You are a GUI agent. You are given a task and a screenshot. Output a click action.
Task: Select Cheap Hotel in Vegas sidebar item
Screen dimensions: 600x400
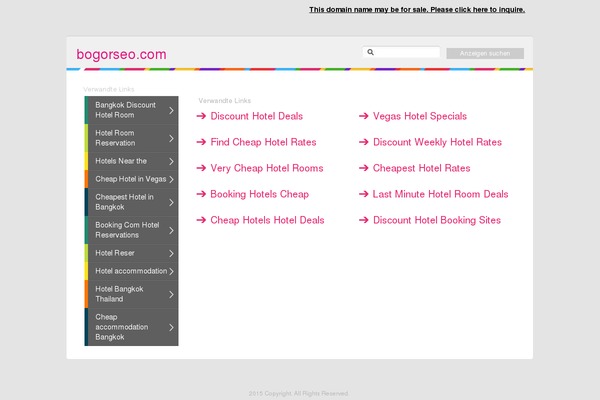point(131,179)
